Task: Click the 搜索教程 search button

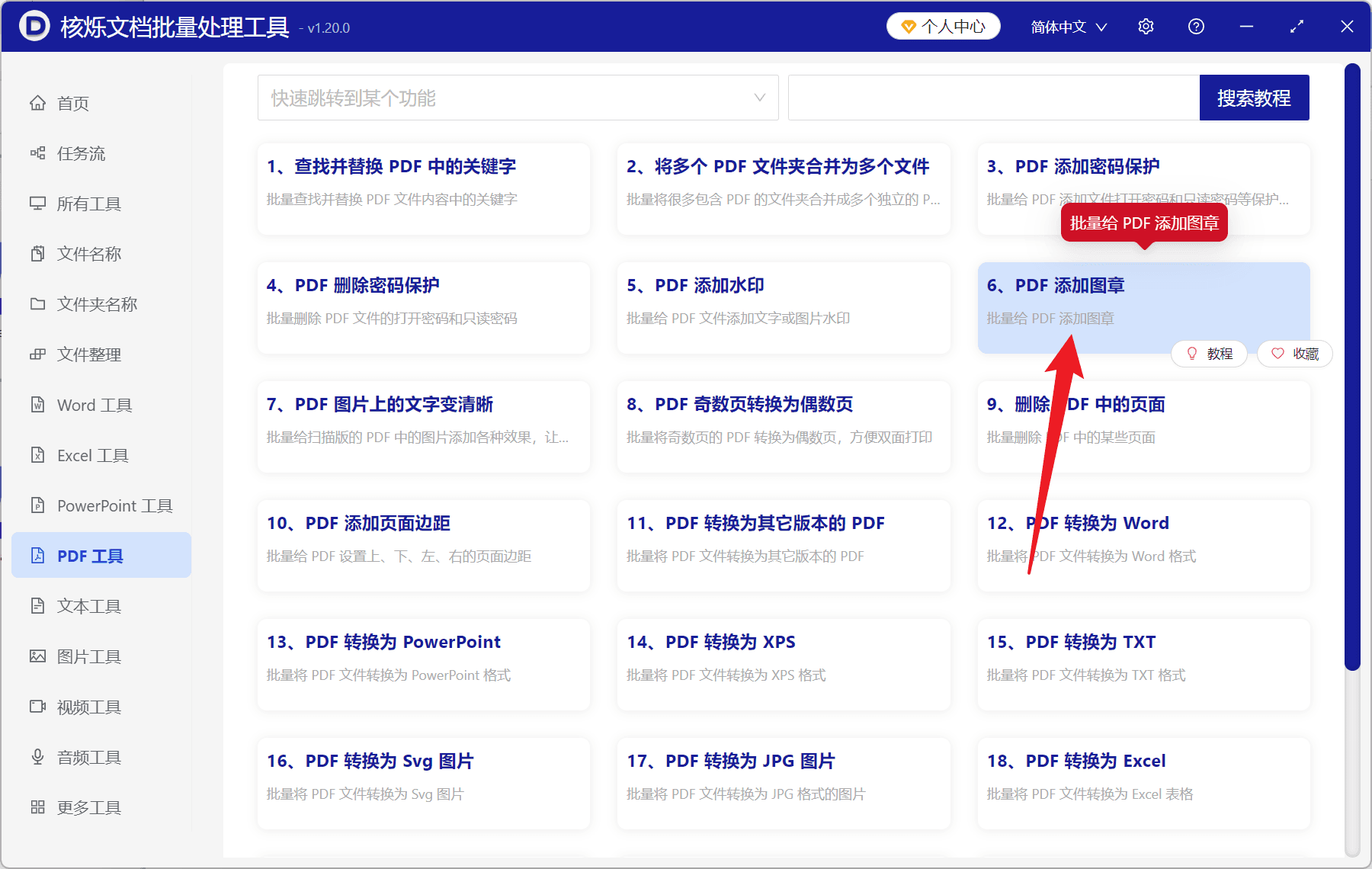Action: [x=1254, y=98]
